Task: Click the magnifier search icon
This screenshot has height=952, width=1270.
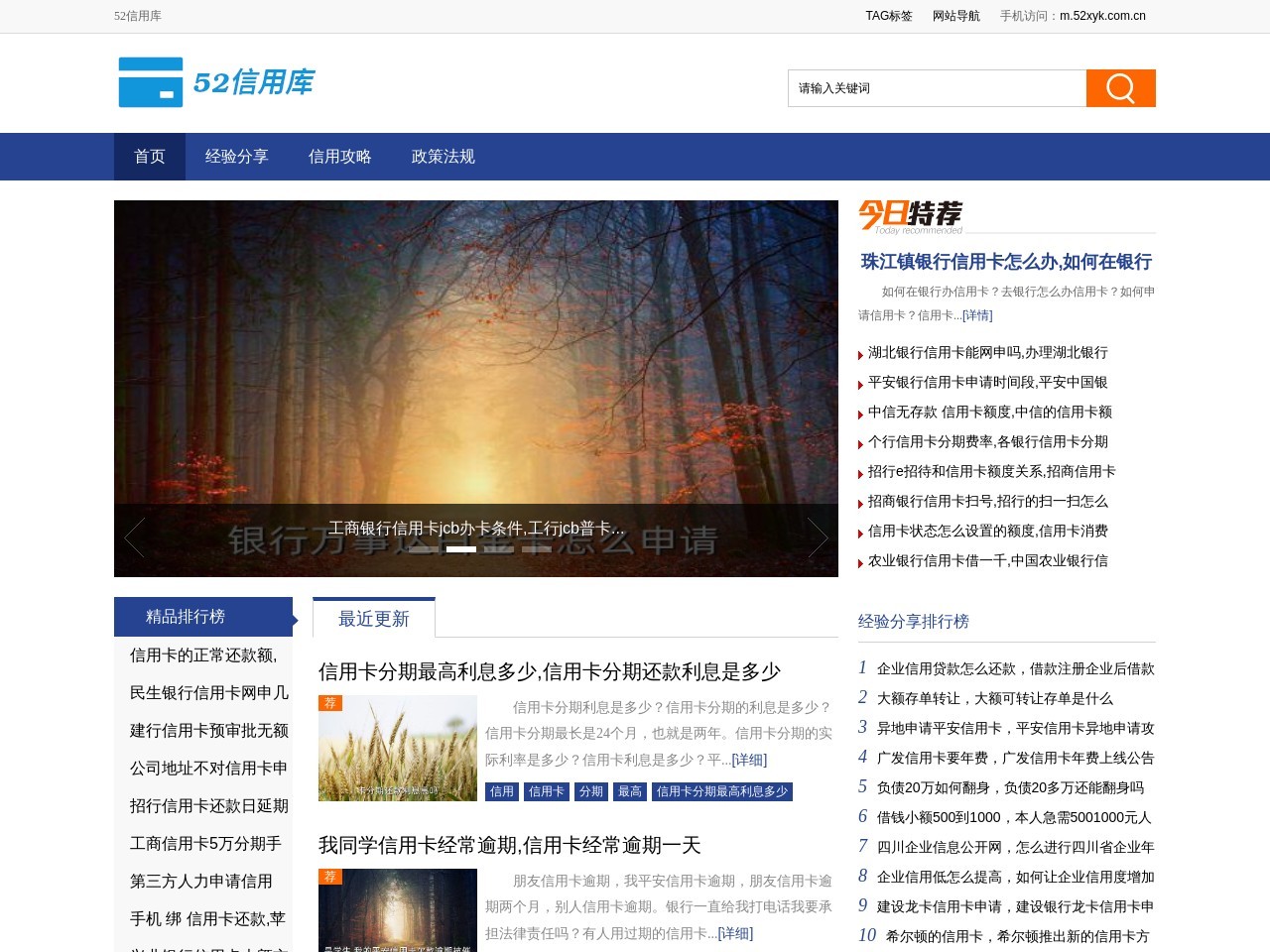Action: (x=1120, y=87)
